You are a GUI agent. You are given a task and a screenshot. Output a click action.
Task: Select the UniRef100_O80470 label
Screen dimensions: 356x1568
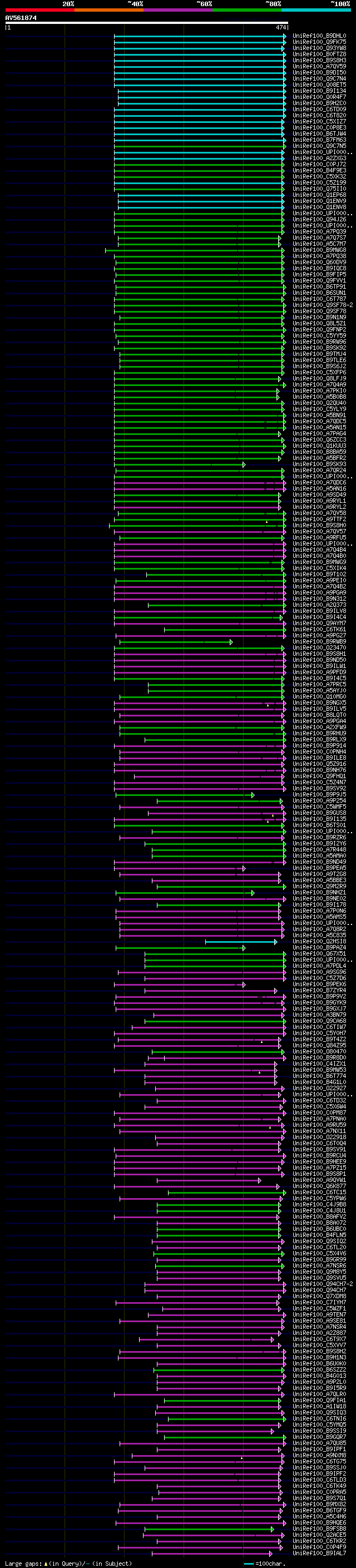click(x=319, y=1052)
